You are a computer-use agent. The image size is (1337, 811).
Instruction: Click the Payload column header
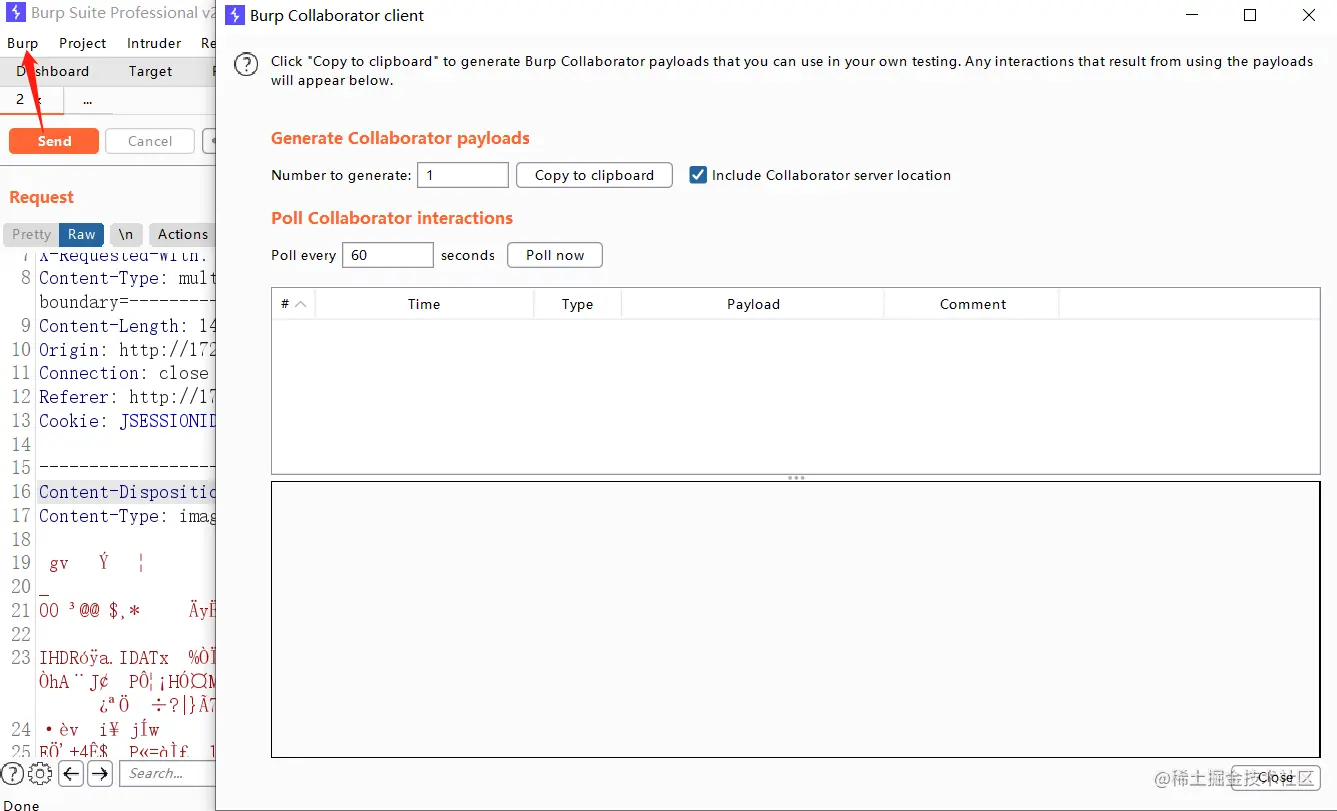[x=753, y=304]
